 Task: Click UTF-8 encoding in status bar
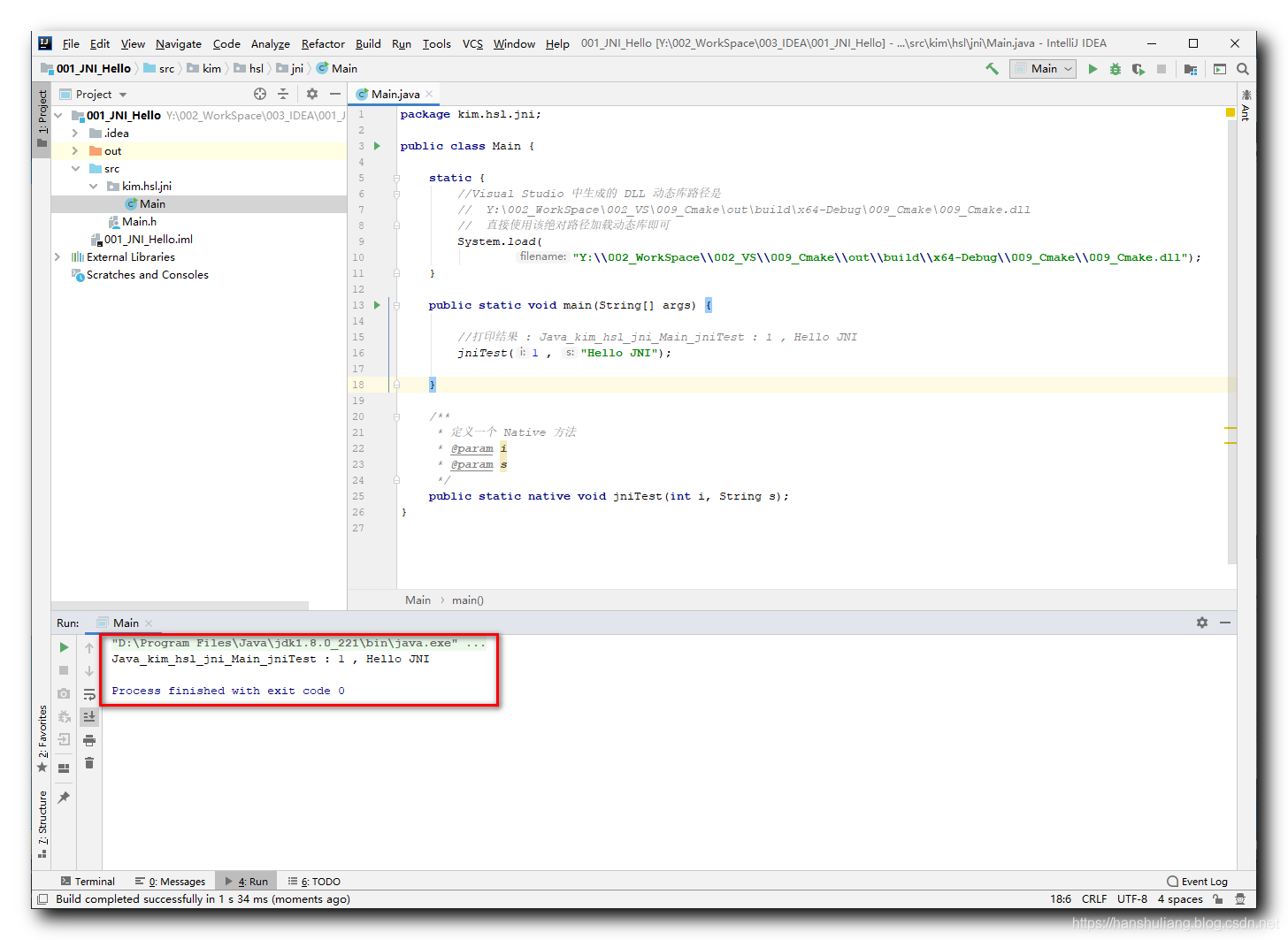click(1132, 899)
